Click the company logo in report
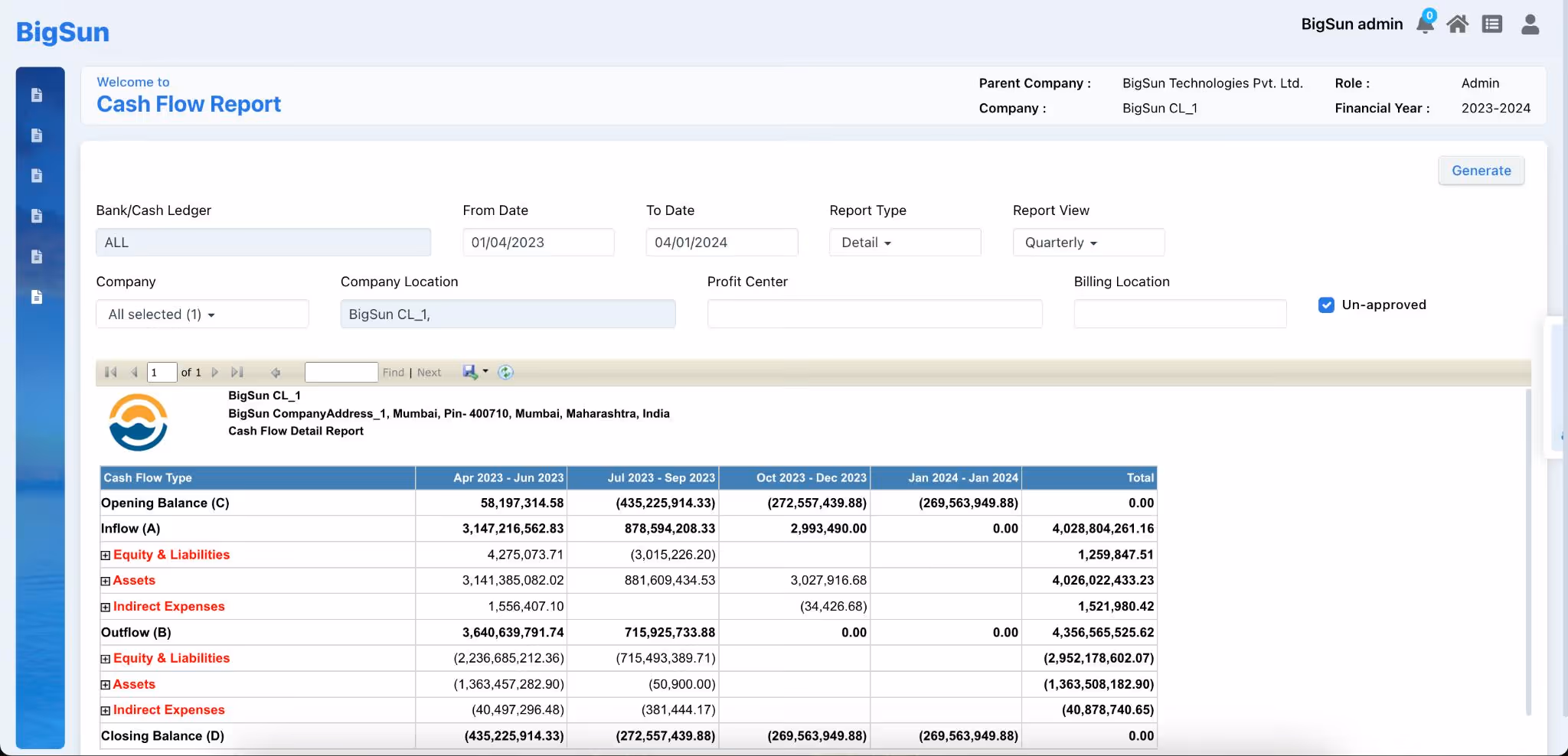The image size is (1568, 756). click(x=138, y=422)
